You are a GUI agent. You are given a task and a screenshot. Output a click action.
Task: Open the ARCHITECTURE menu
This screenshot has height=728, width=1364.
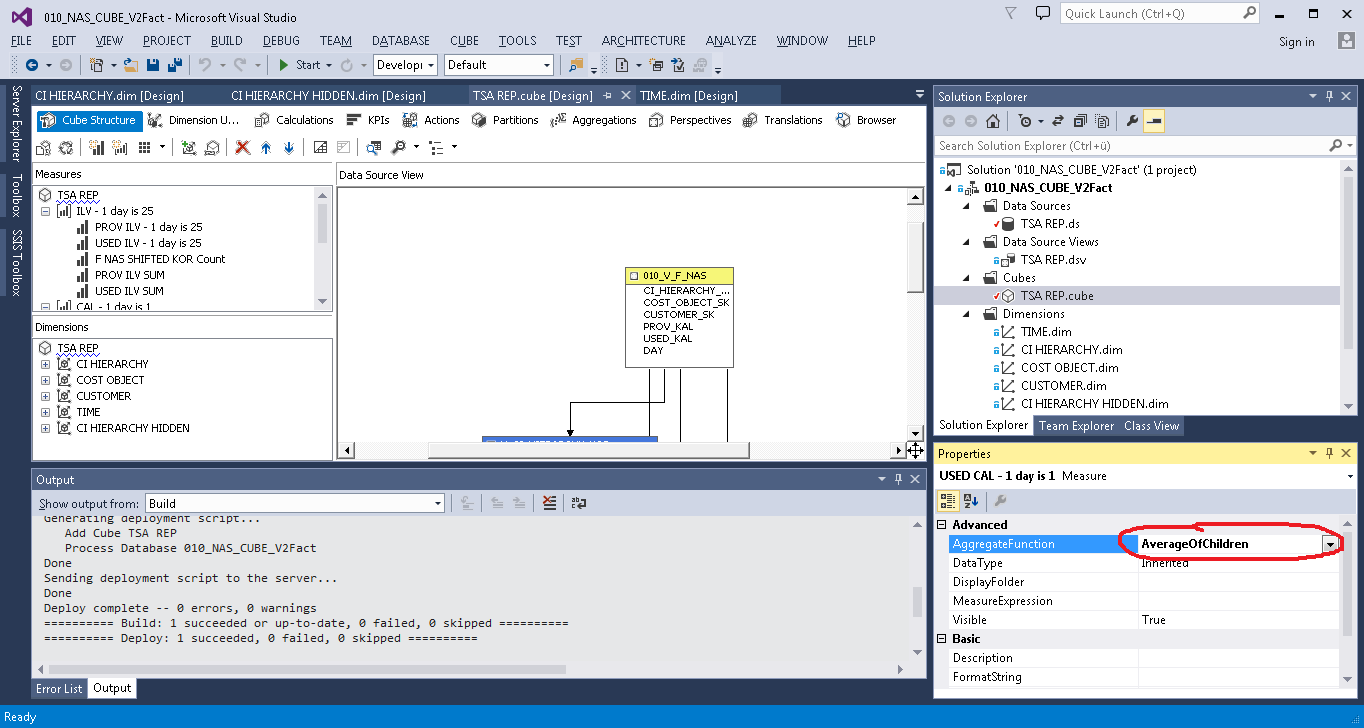(644, 41)
